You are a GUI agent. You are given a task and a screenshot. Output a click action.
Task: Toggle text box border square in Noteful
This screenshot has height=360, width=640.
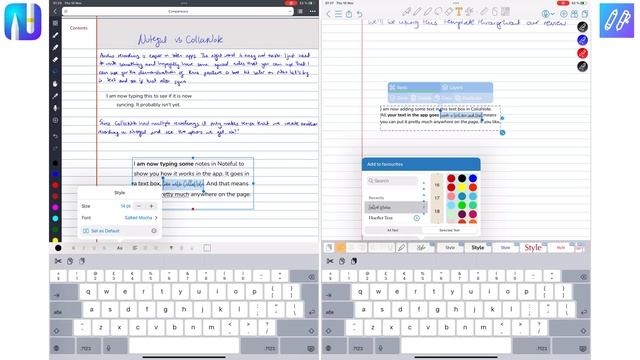pos(207,248)
